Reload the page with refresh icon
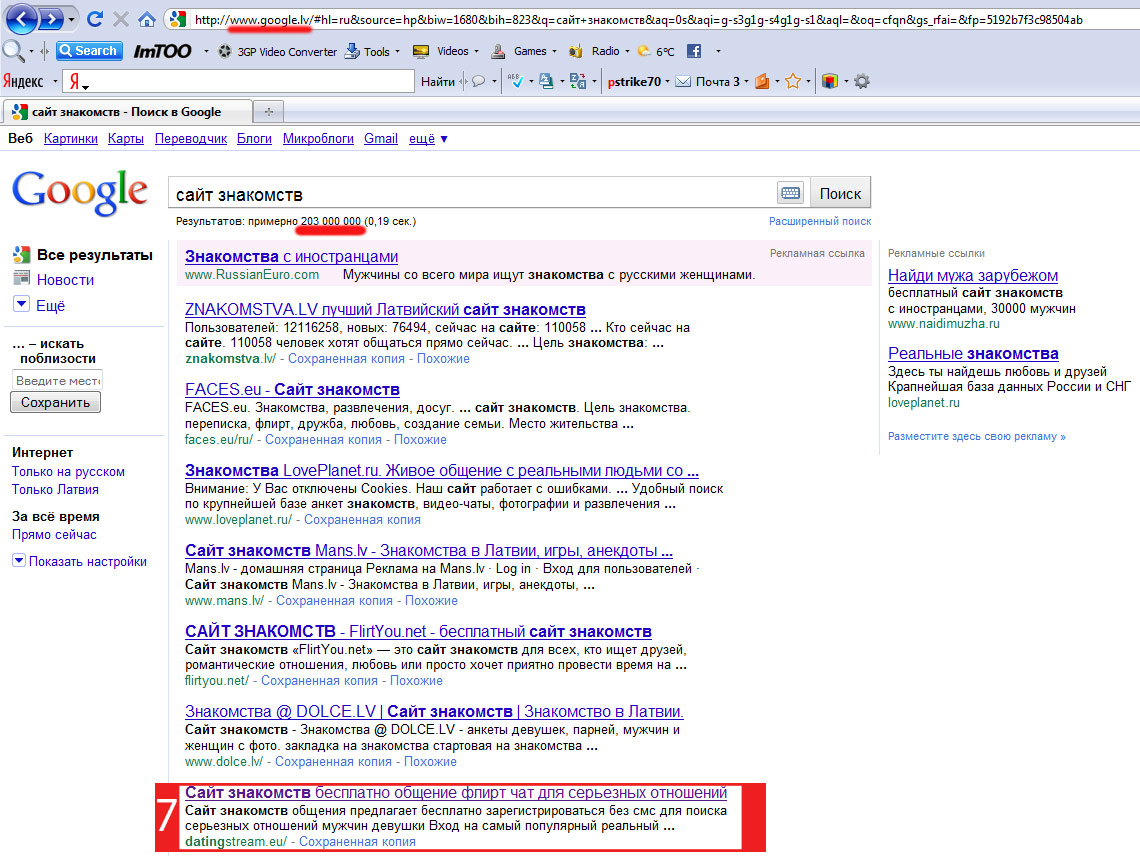Viewport: 1140px width, 856px height. [95, 19]
